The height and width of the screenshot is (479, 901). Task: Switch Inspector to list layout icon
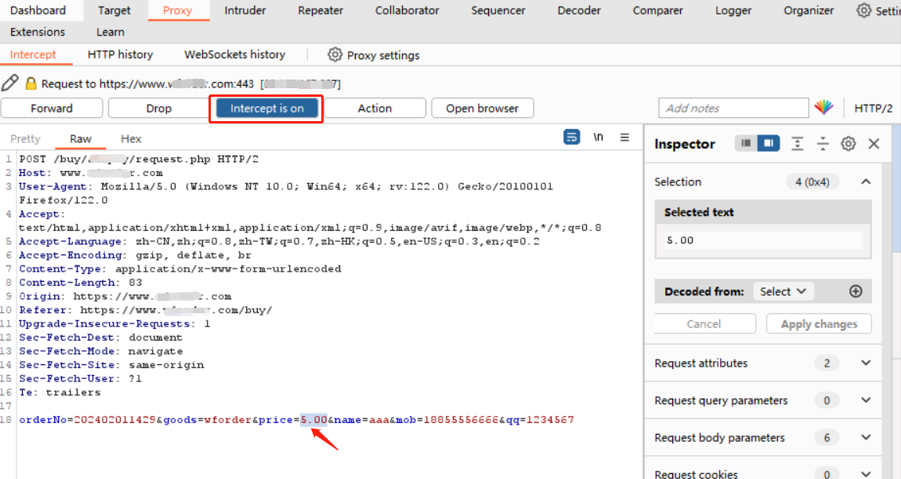point(746,144)
